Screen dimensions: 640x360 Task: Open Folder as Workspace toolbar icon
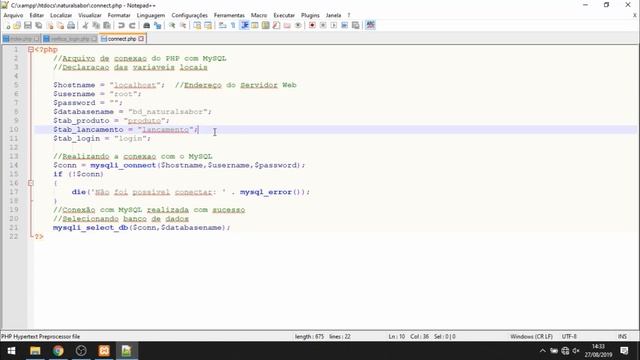point(287,25)
